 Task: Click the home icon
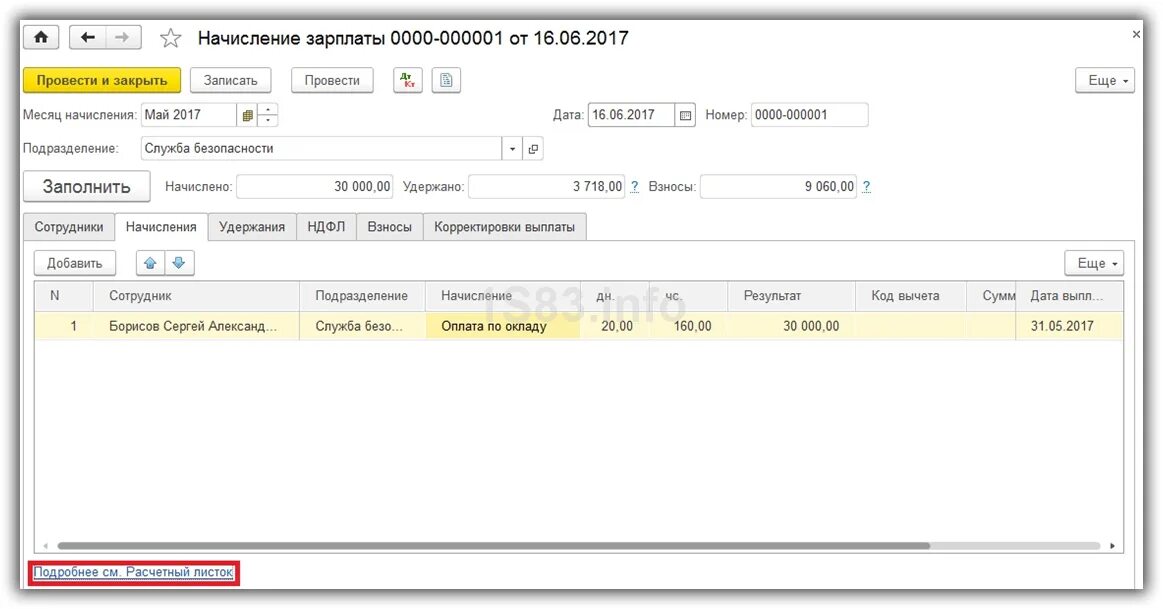pos(40,36)
